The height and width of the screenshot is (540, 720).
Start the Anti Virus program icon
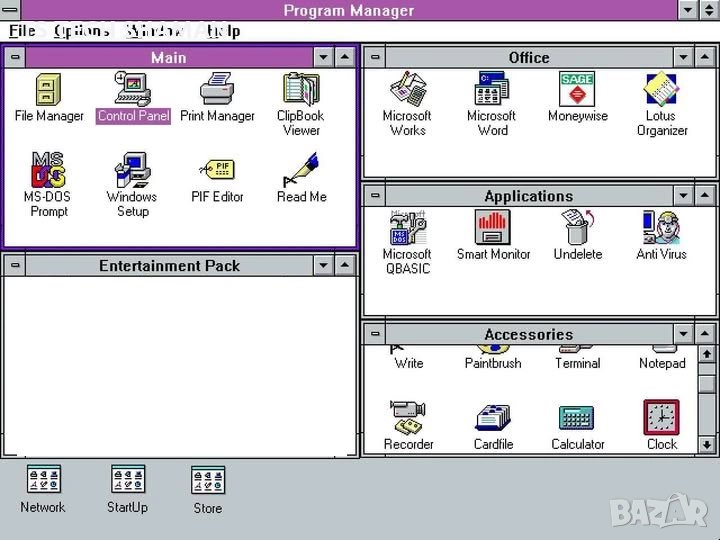click(661, 229)
